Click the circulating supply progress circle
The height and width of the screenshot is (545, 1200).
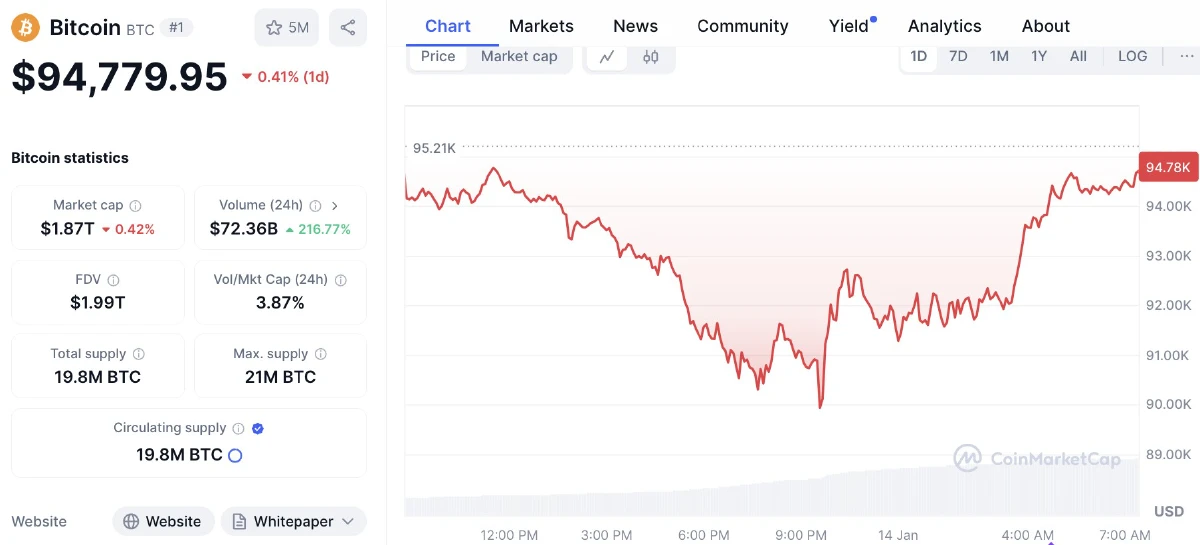coord(235,455)
